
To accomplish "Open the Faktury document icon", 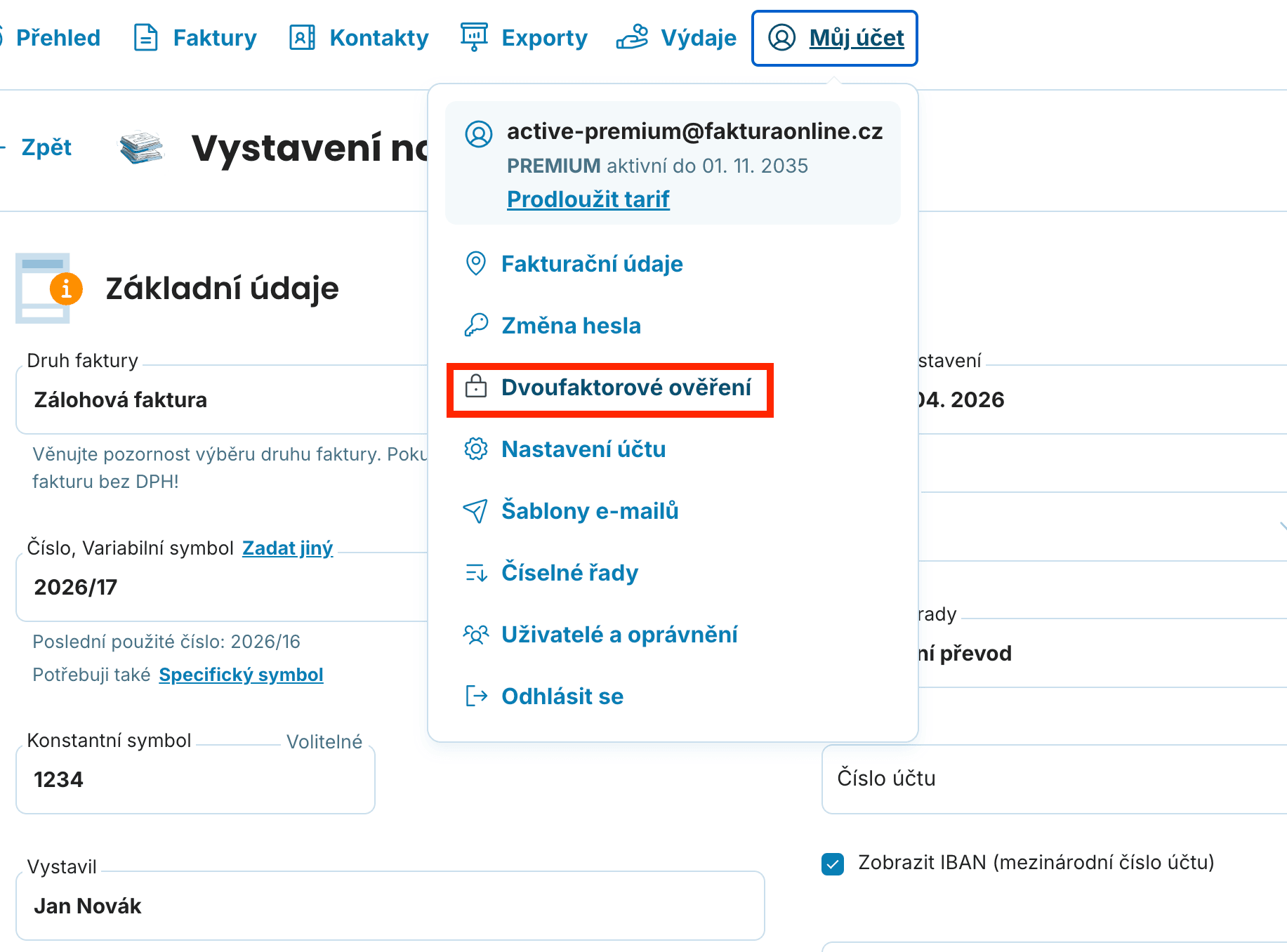I will [x=145, y=37].
